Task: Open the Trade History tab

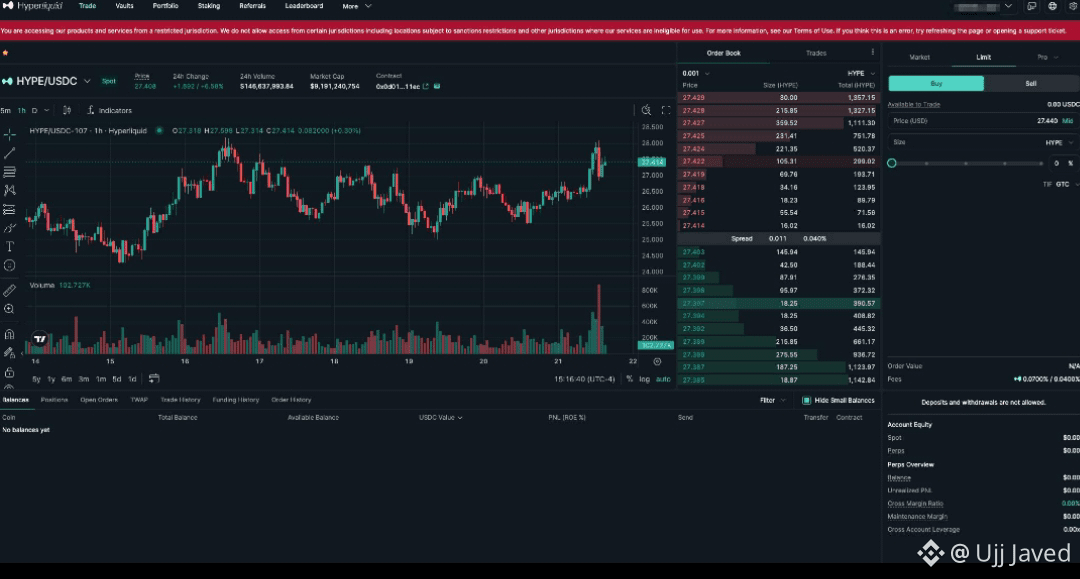Action: click(180, 399)
